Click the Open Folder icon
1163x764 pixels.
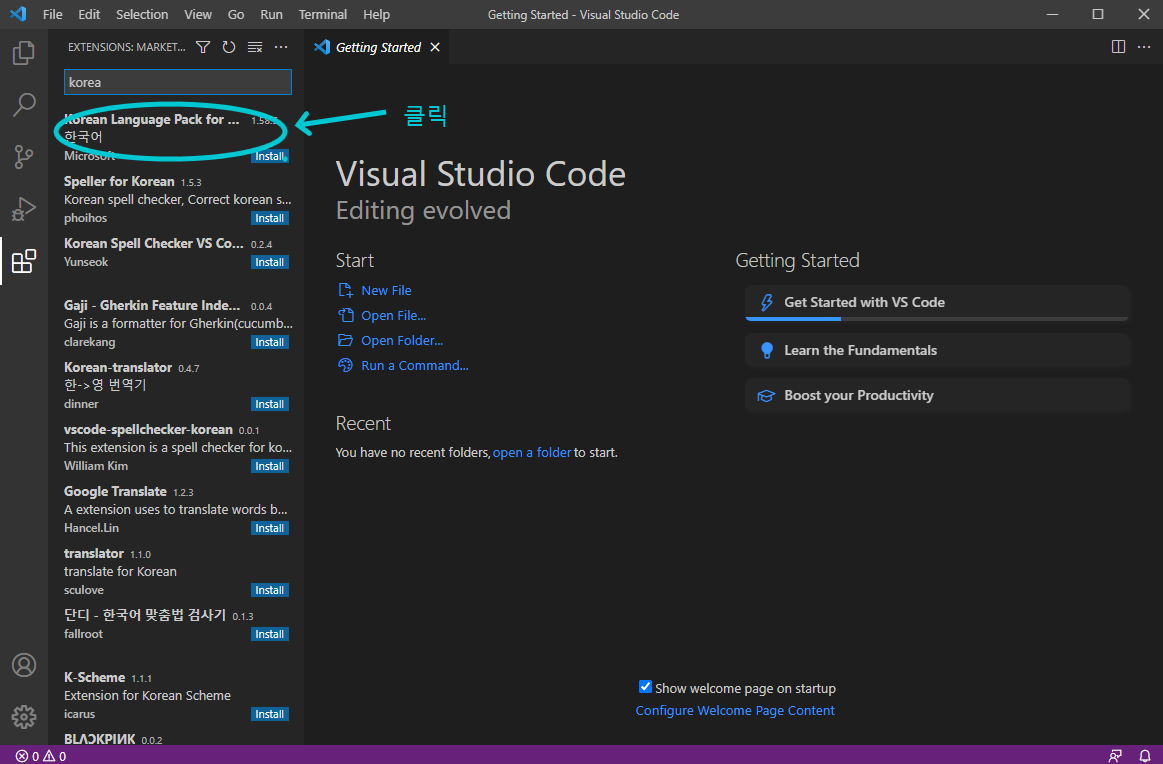click(346, 340)
